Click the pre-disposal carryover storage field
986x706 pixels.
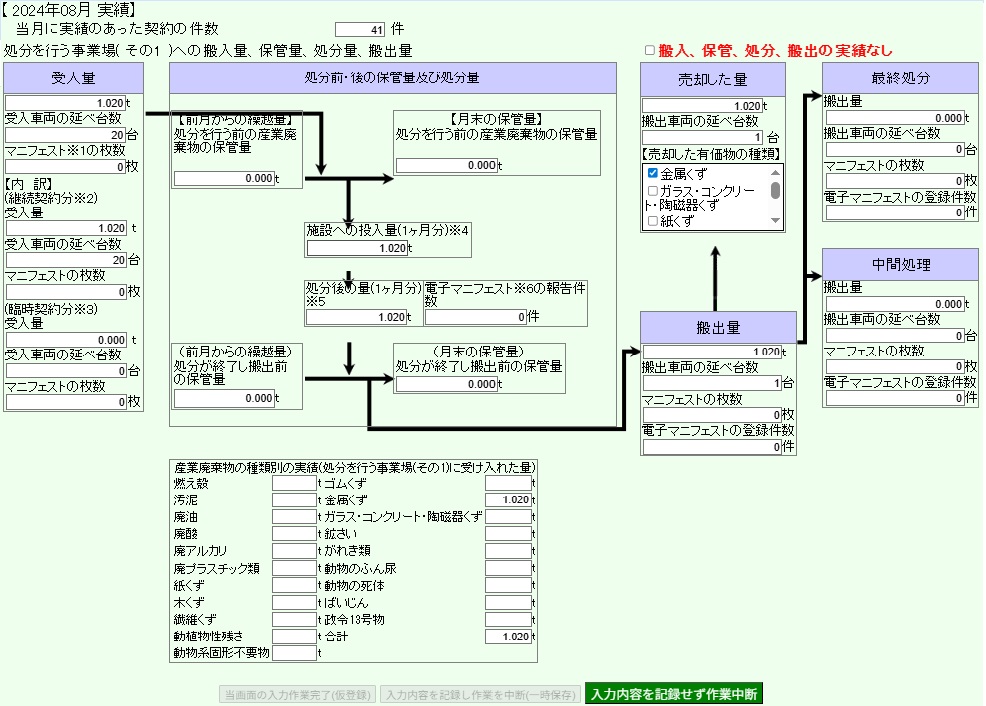click(x=224, y=179)
